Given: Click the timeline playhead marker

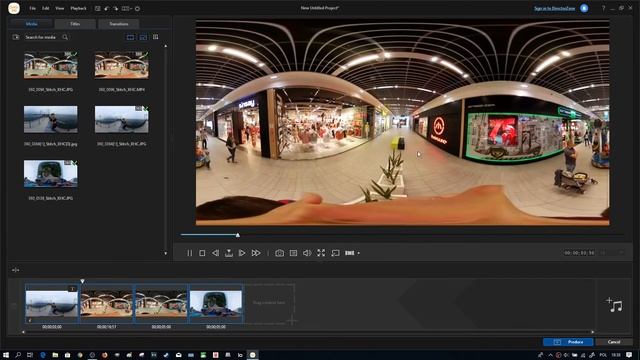Looking at the screenshot, I should pyautogui.click(x=82, y=281).
